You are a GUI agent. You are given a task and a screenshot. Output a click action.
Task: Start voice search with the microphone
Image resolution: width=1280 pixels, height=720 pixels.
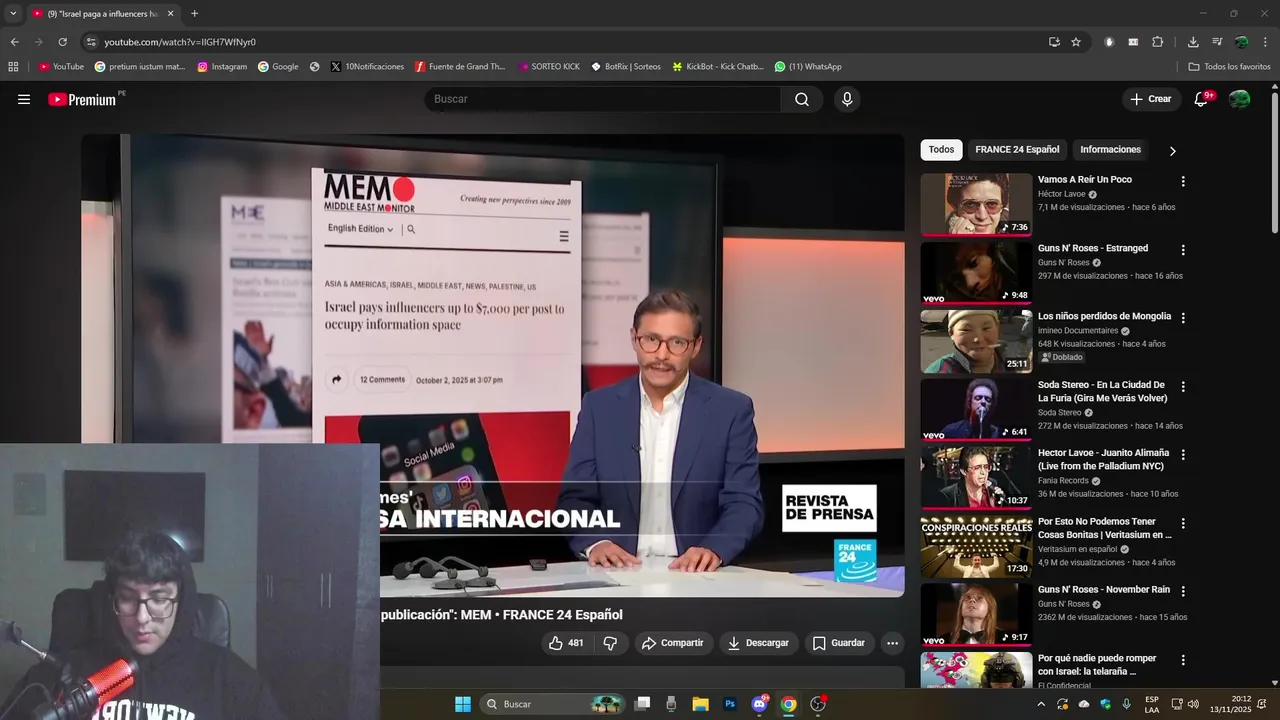(x=847, y=99)
